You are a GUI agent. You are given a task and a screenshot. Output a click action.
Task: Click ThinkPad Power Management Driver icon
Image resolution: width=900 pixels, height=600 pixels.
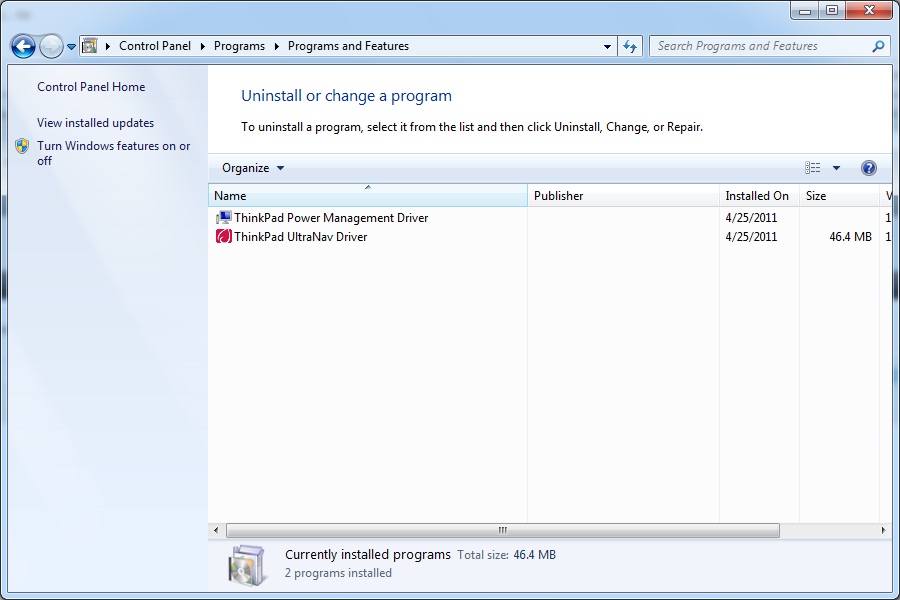point(224,218)
